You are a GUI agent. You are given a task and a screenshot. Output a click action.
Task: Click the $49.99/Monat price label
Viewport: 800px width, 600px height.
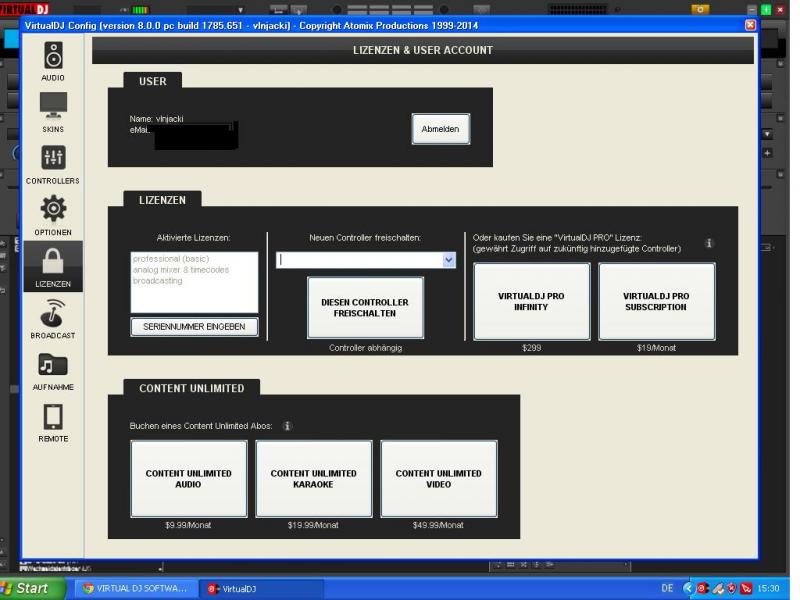438,525
